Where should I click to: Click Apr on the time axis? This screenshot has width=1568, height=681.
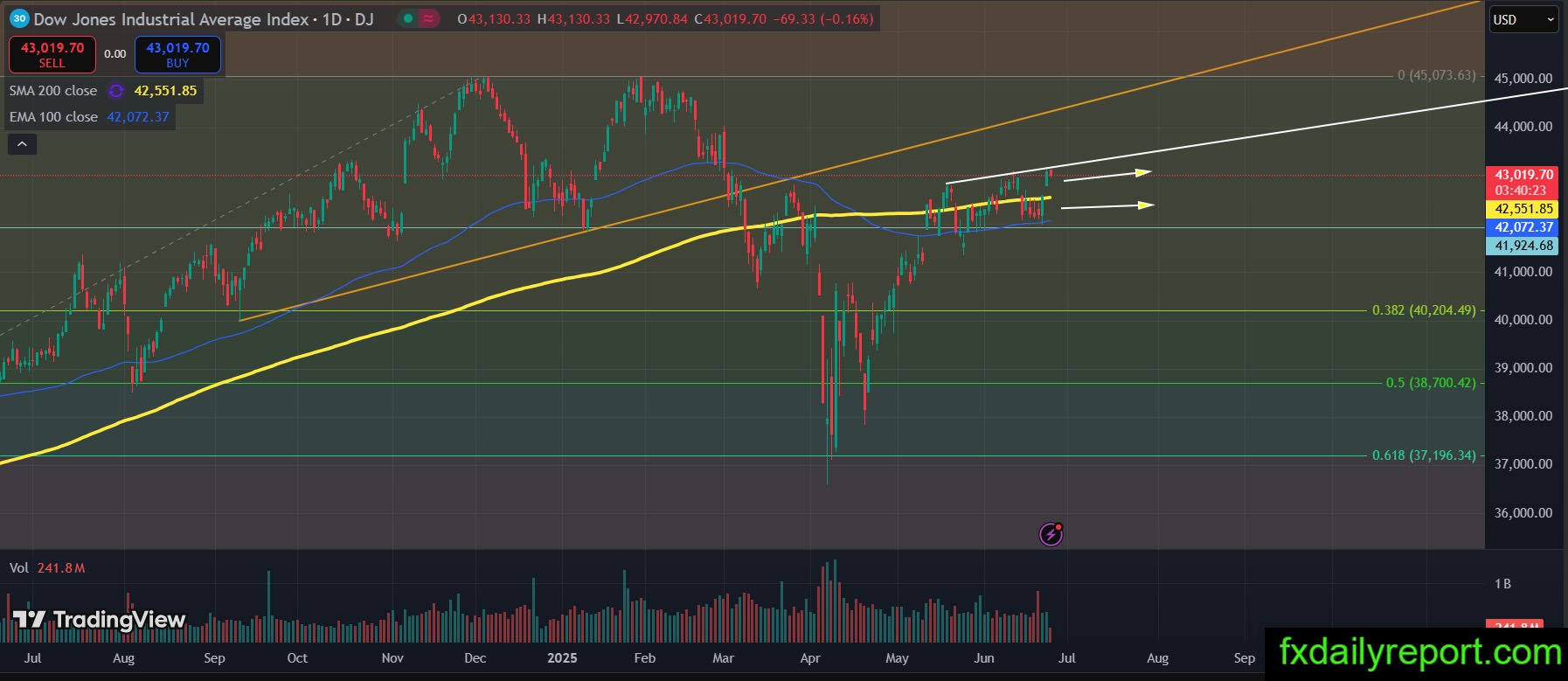click(810, 658)
